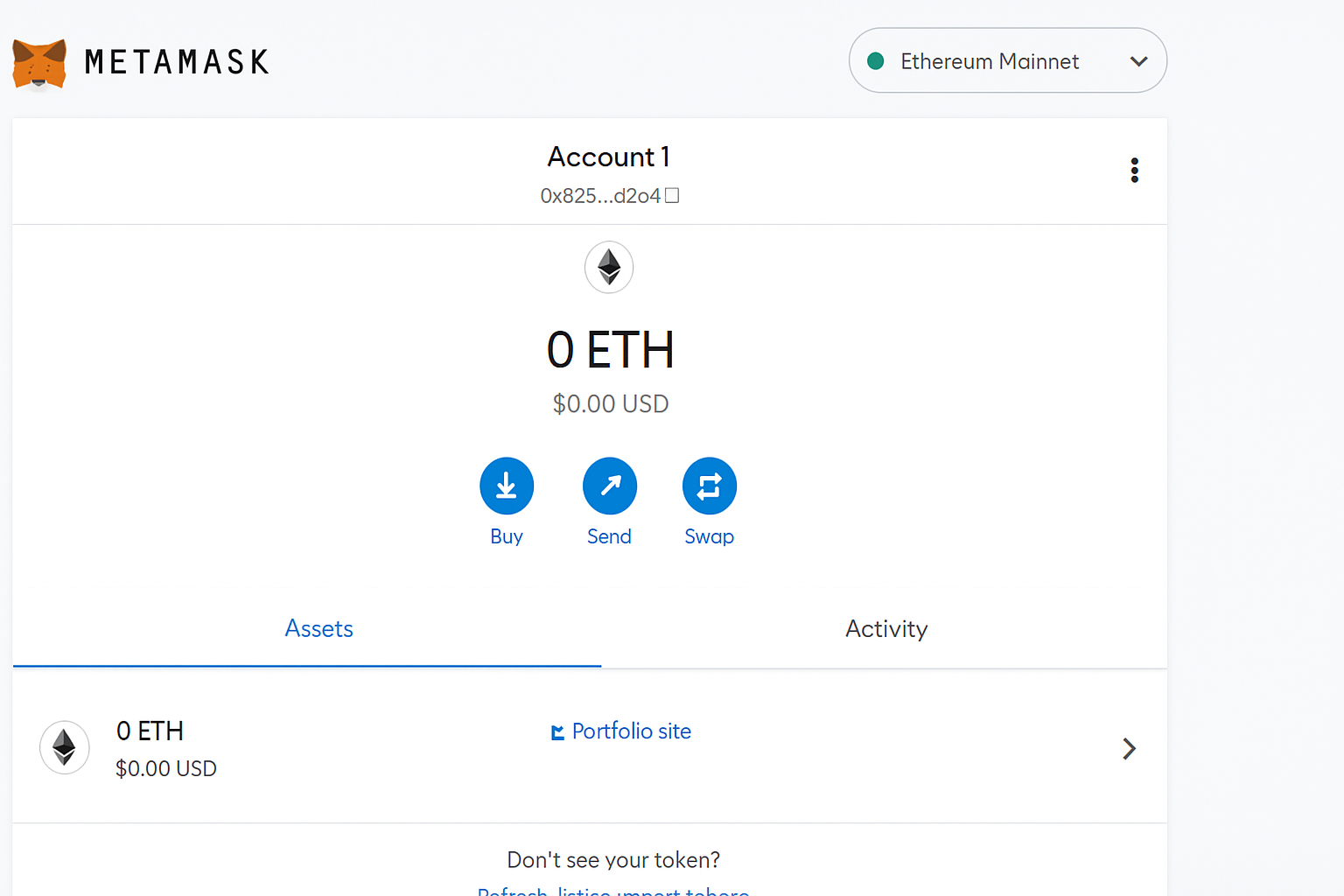Click the Portfolio site chart icon
The image size is (1344, 896).
click(x=557, y=732)
